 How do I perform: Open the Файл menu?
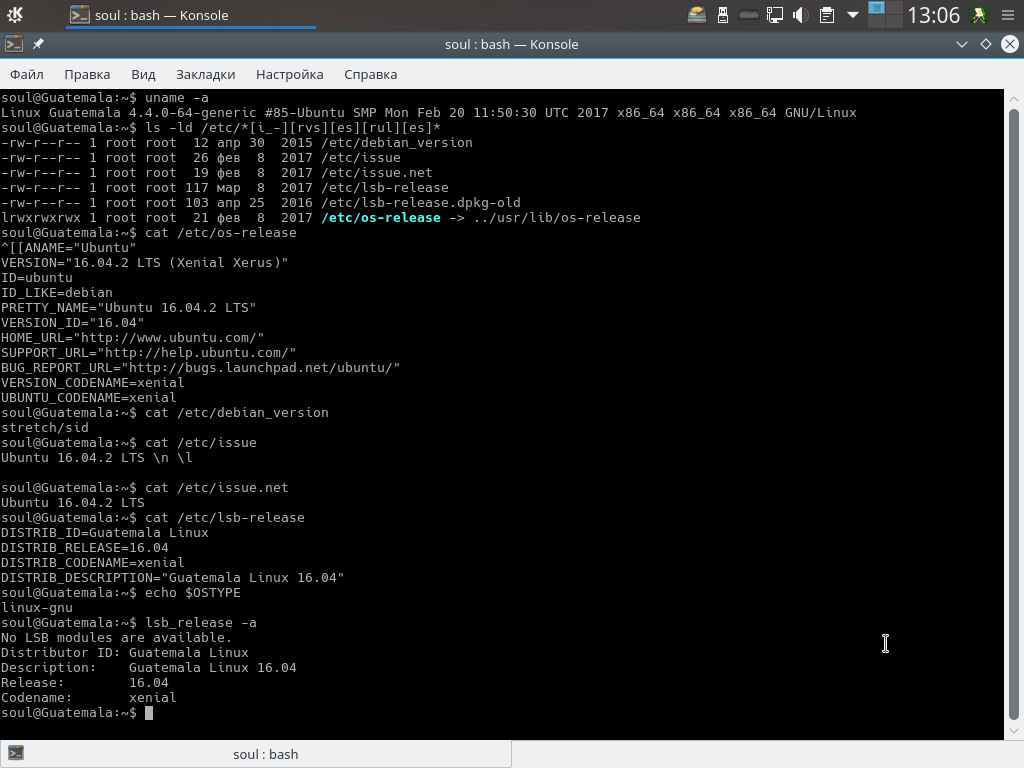tap(27, 74)
